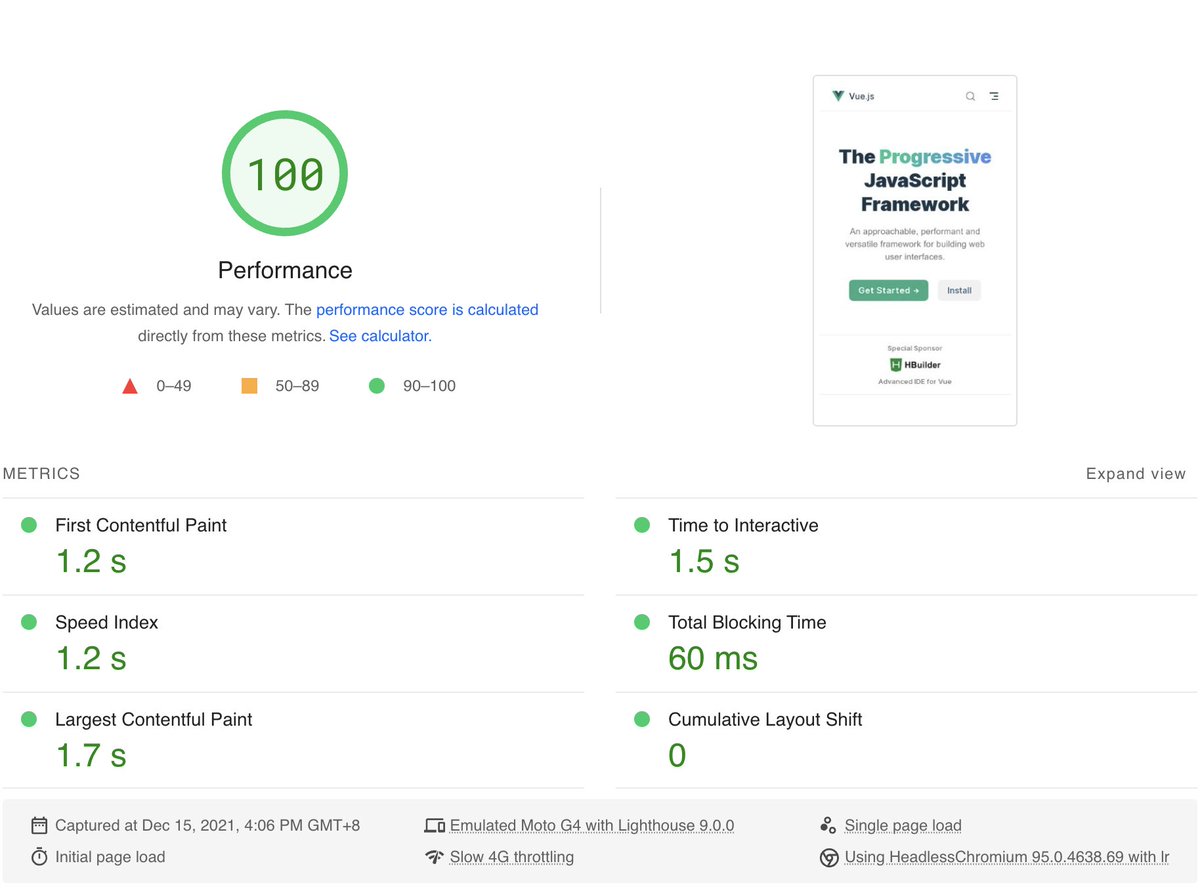
Task: Click the Chromium browser icon in the footer
Action: click(828, 857)
